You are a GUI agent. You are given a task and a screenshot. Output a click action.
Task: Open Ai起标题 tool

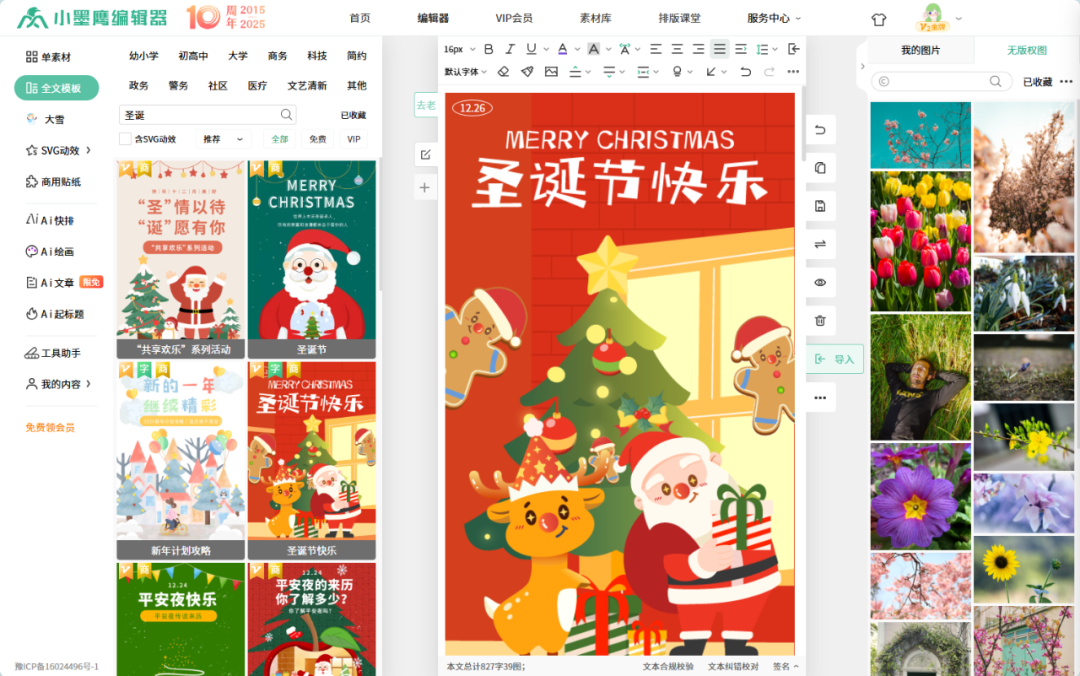tap(55, 314)
